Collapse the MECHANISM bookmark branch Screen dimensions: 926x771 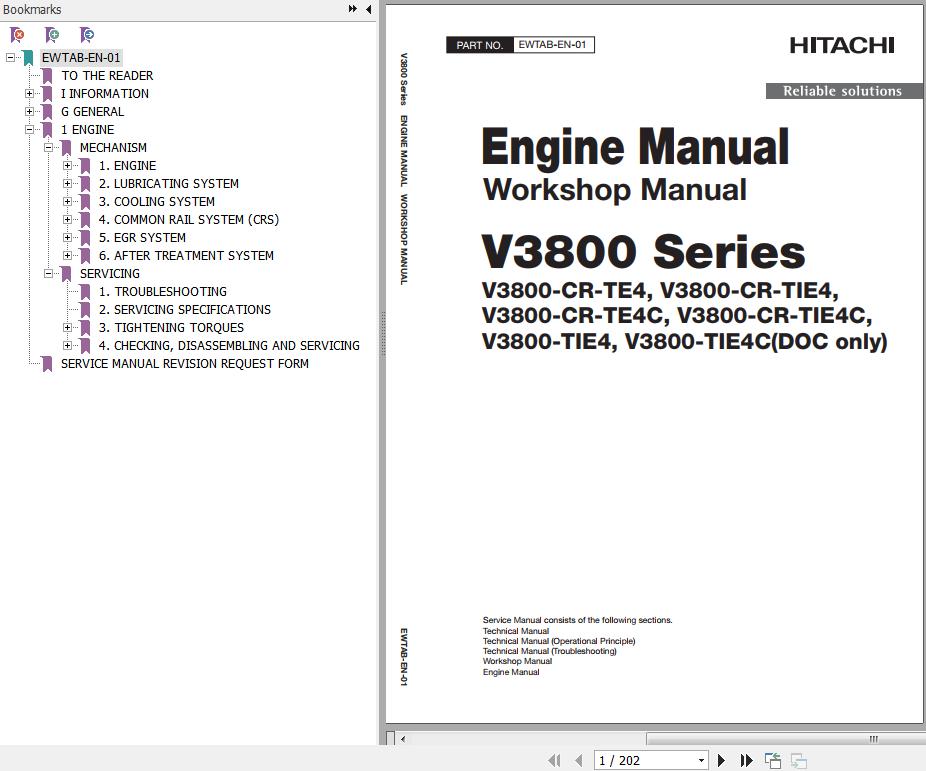(x=48, y=148)
